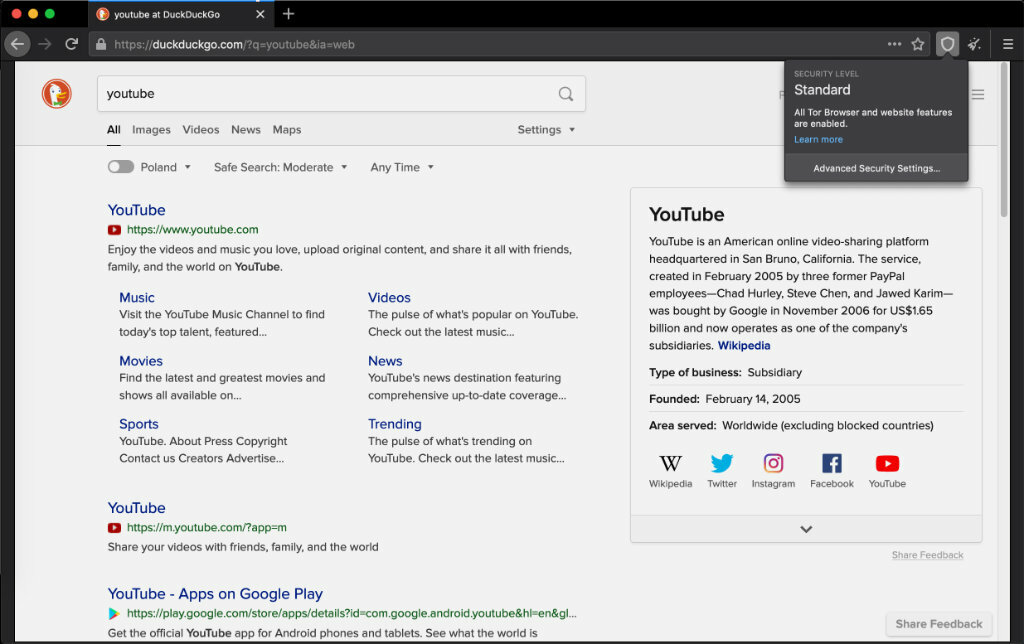
Task: Click the padlock site security icon
Action: coord(101,44)
